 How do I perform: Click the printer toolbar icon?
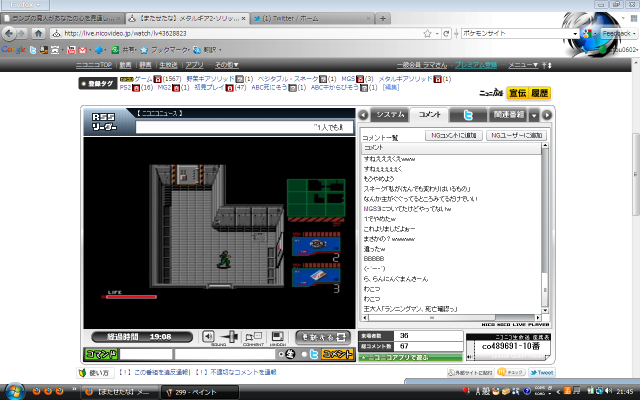pos(55,50)
